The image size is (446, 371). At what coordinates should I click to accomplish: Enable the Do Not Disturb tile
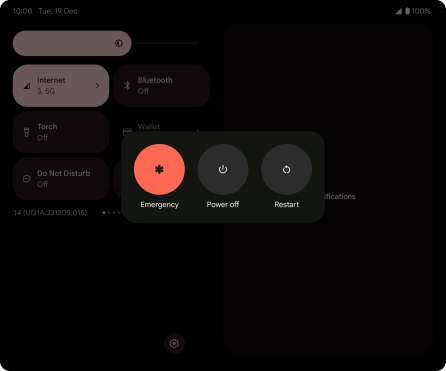pos(61,179)
